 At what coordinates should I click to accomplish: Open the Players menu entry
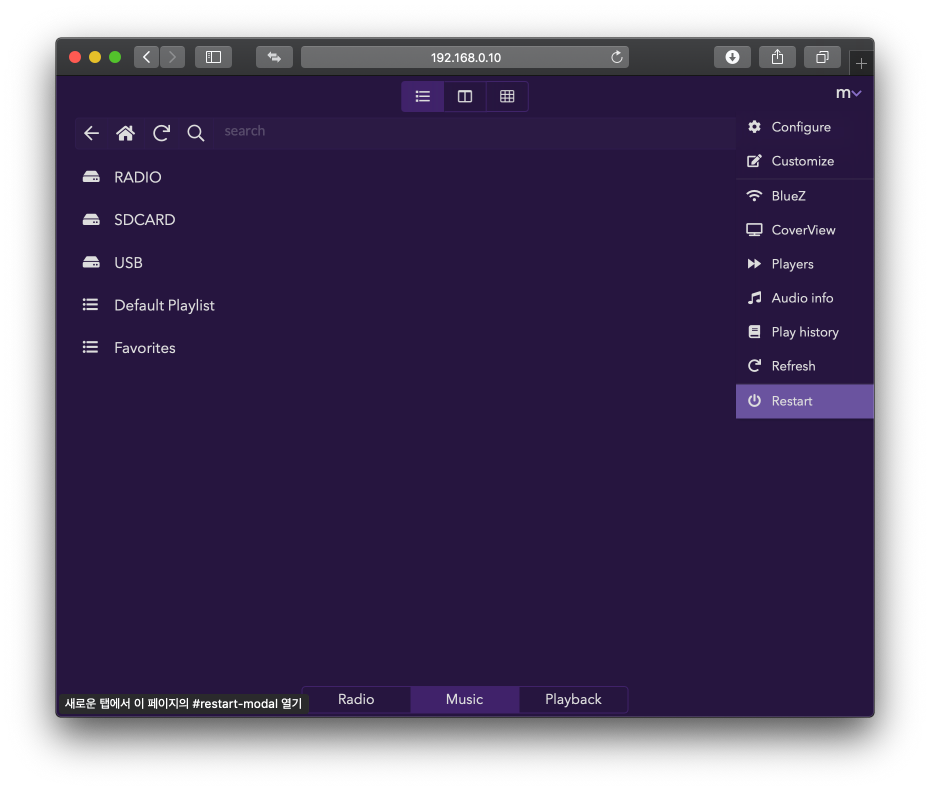805,264
